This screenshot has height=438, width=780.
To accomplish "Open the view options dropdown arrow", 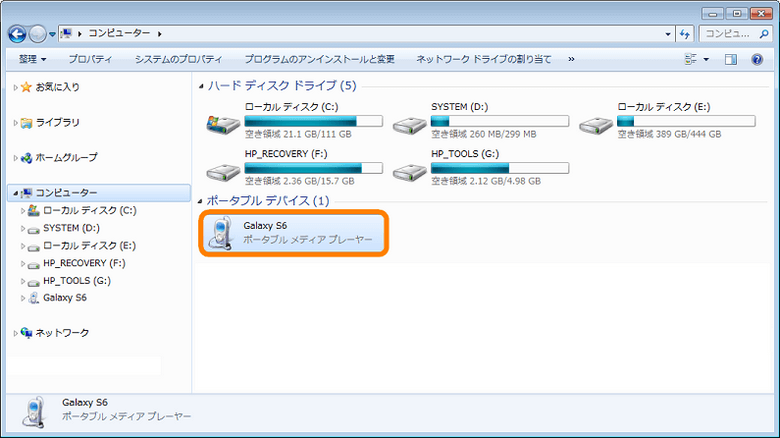I will coord(706,59).
